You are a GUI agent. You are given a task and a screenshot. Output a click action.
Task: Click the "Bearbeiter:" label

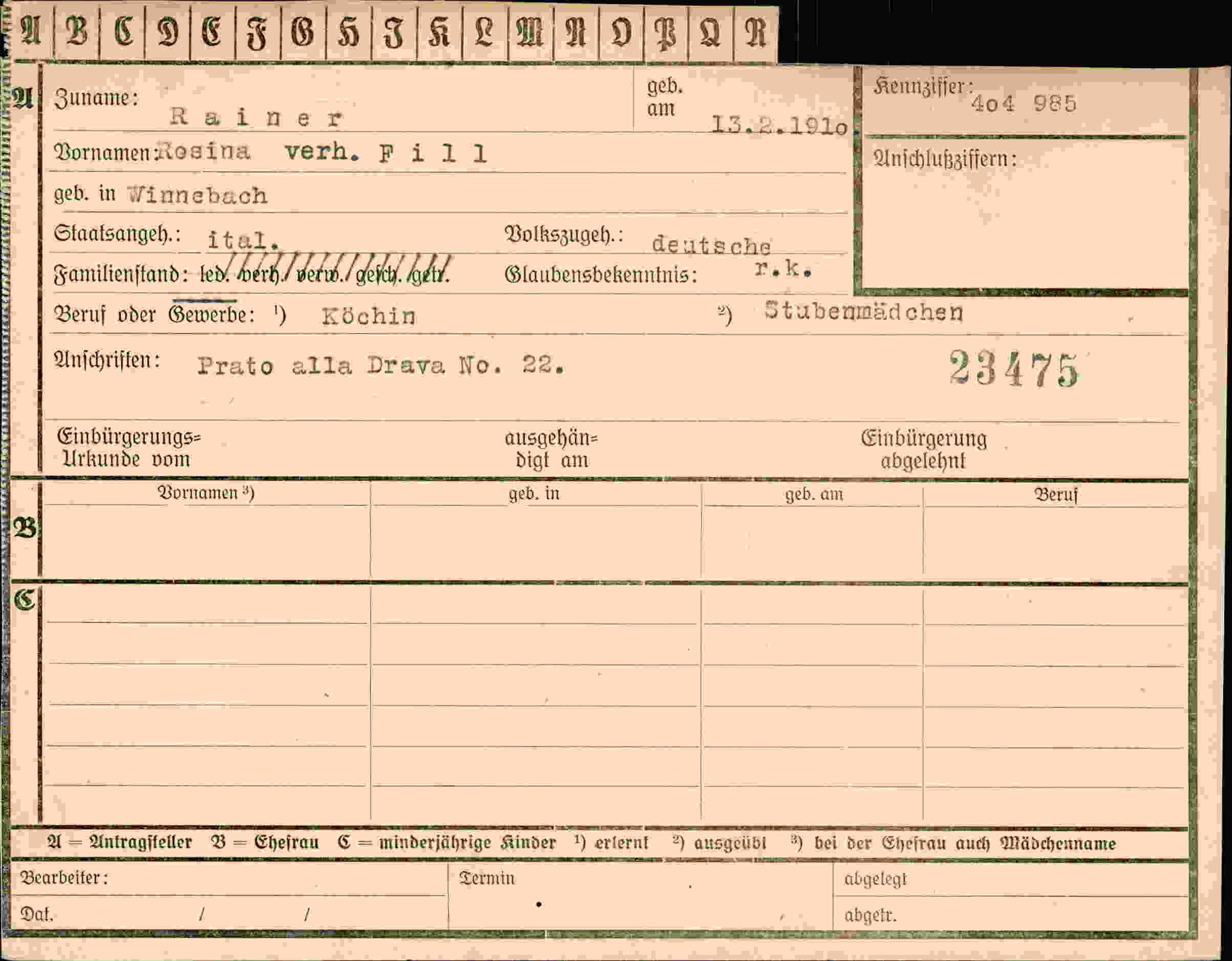pos(63,878)
